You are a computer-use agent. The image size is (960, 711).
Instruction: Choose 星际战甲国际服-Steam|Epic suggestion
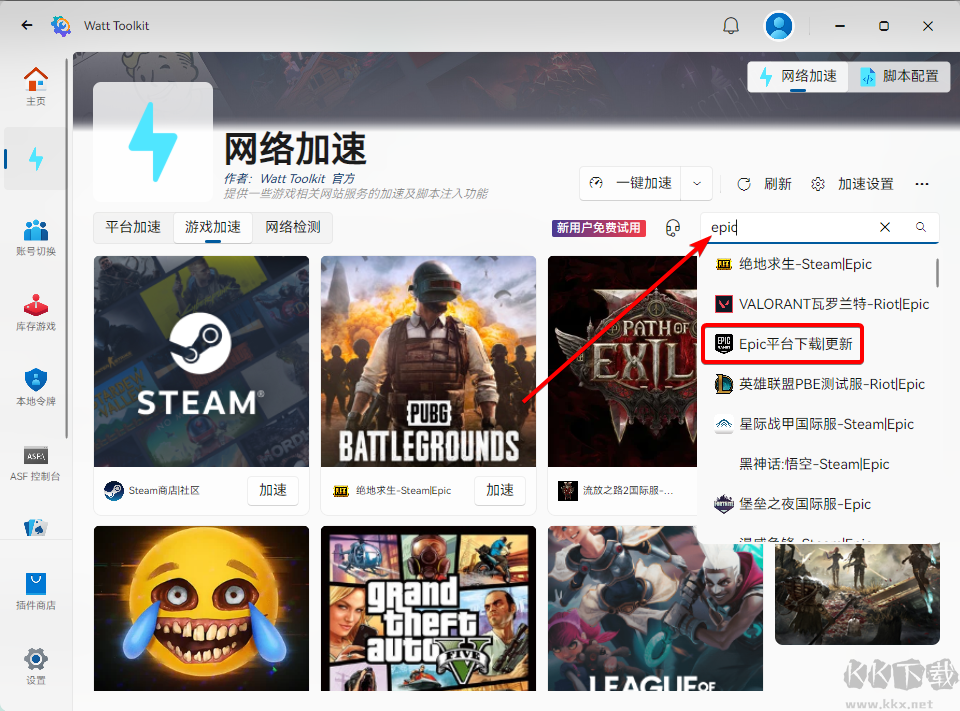coord(819,424)
